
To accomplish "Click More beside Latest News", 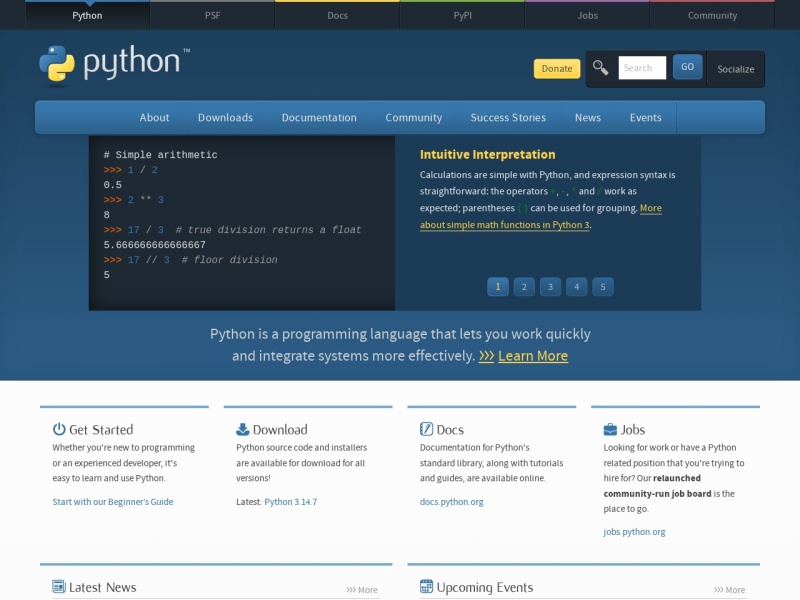I will click(x=362, y=590).
